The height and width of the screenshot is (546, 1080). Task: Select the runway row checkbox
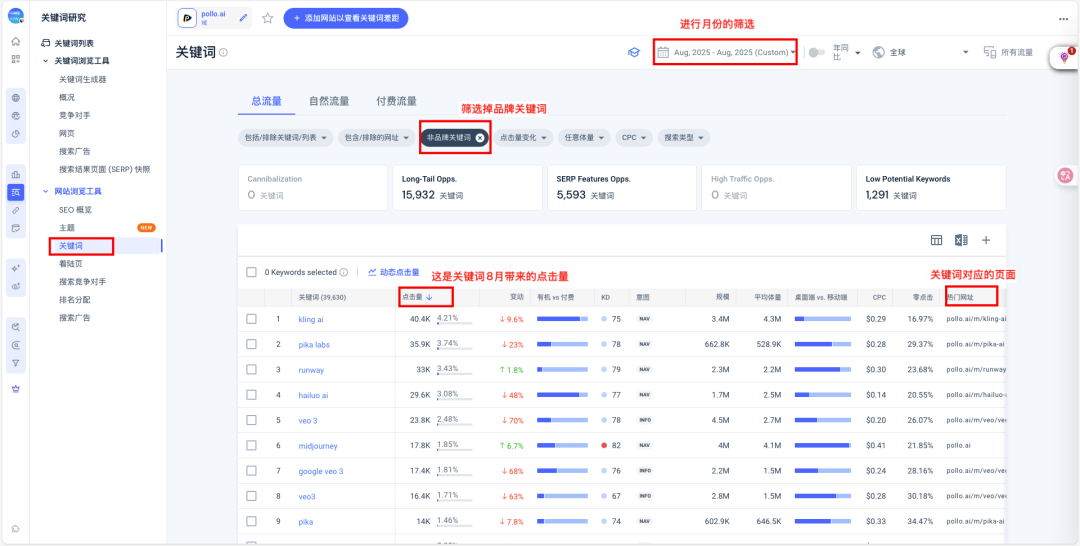[251, 370]
